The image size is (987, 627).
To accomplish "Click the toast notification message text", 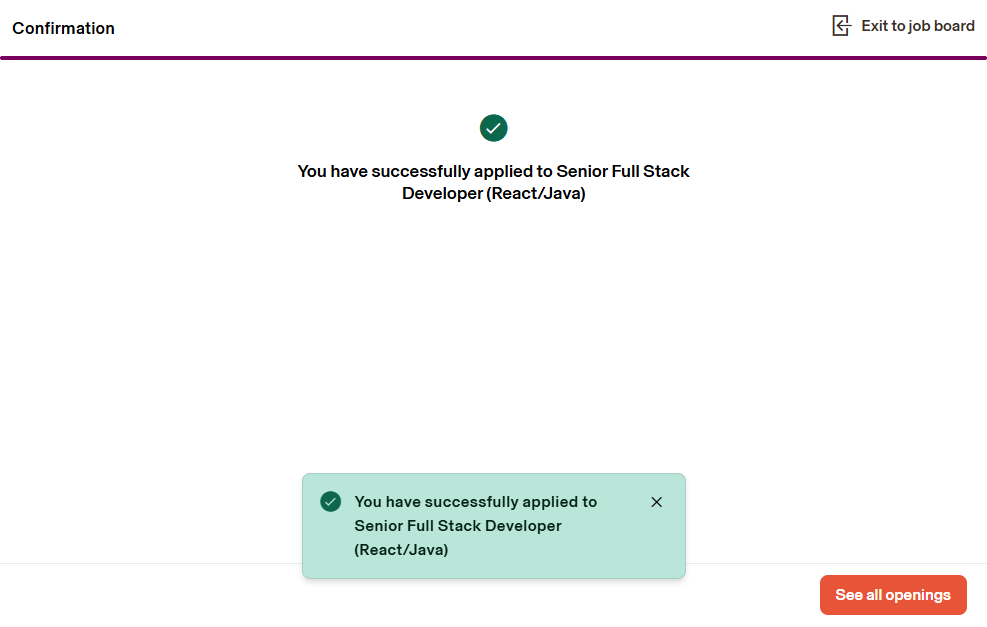I will click(x=475, y=526).
